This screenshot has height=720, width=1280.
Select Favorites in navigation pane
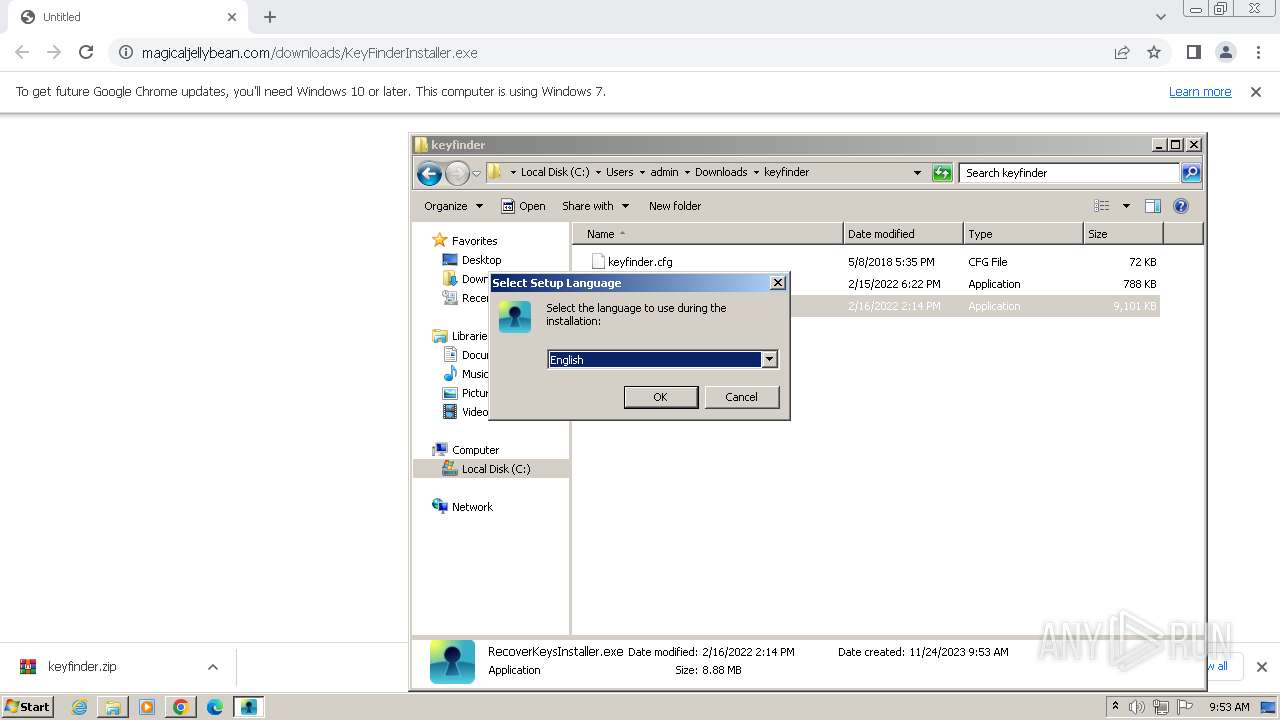pos(474,241)
